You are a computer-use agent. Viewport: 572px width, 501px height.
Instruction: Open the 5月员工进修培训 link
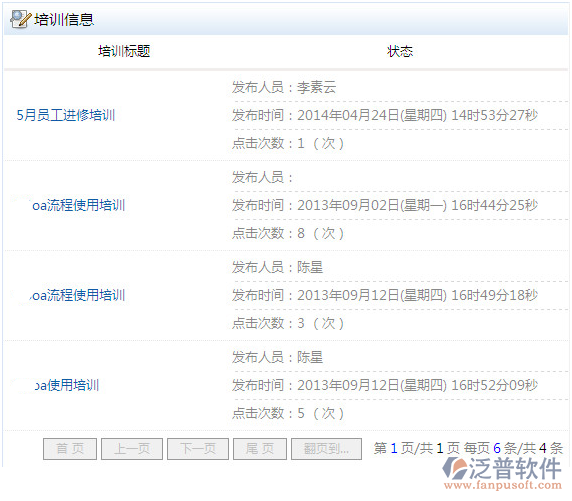click(x=66, y=115)
